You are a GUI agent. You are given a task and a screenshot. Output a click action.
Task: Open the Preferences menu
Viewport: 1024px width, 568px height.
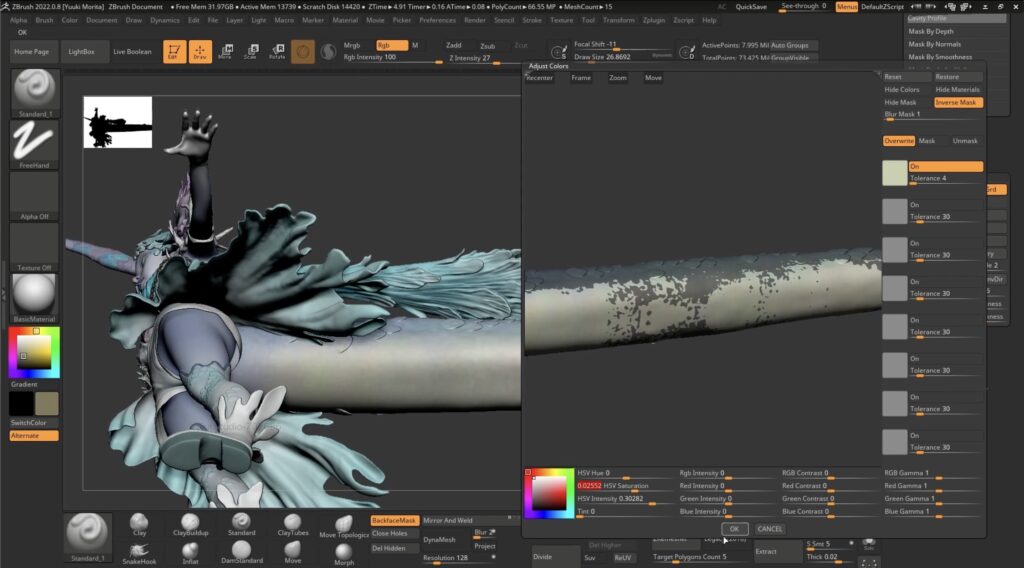point(437,20)
